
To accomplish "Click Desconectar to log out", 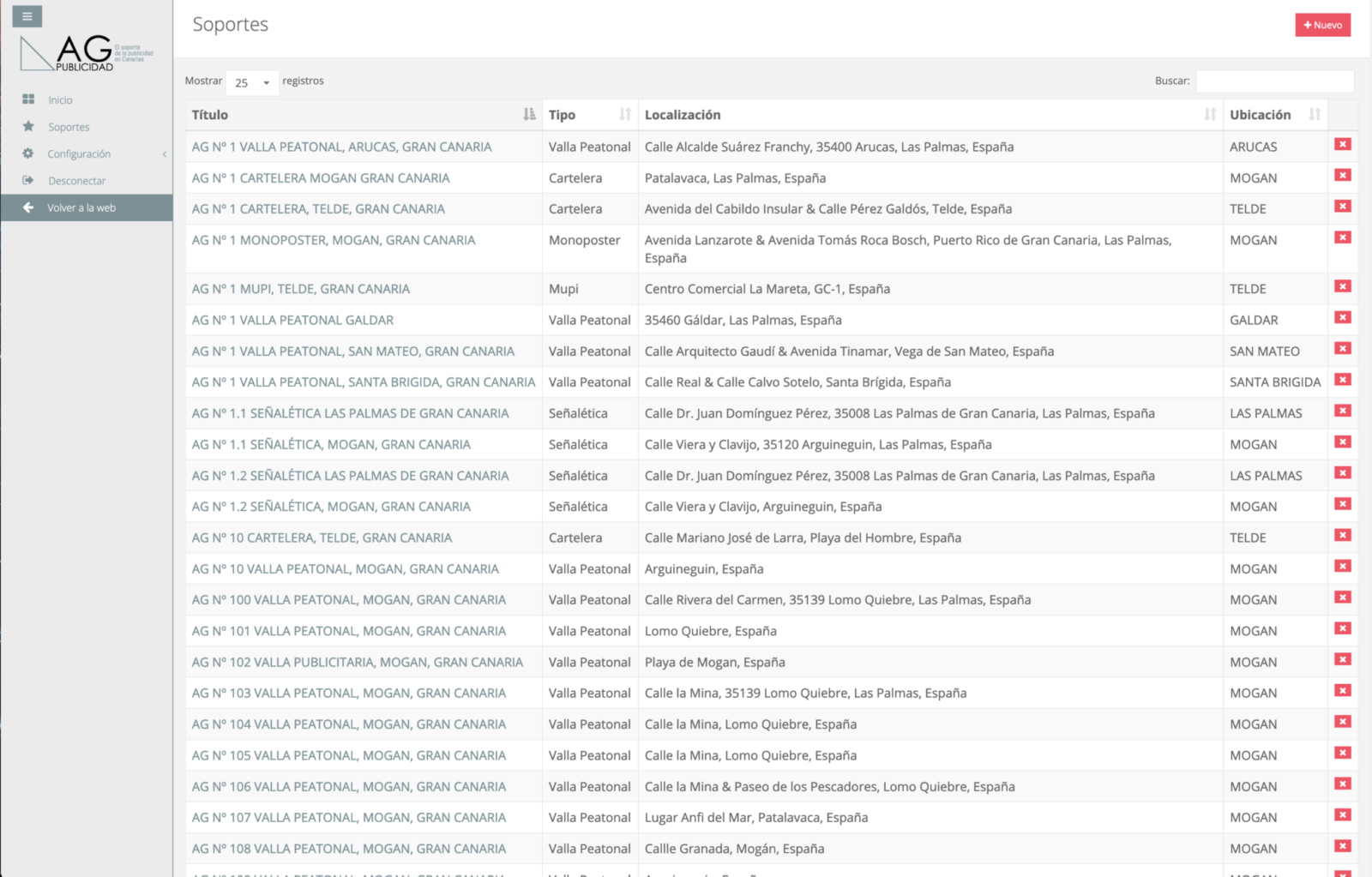I will tap(76, 181).
